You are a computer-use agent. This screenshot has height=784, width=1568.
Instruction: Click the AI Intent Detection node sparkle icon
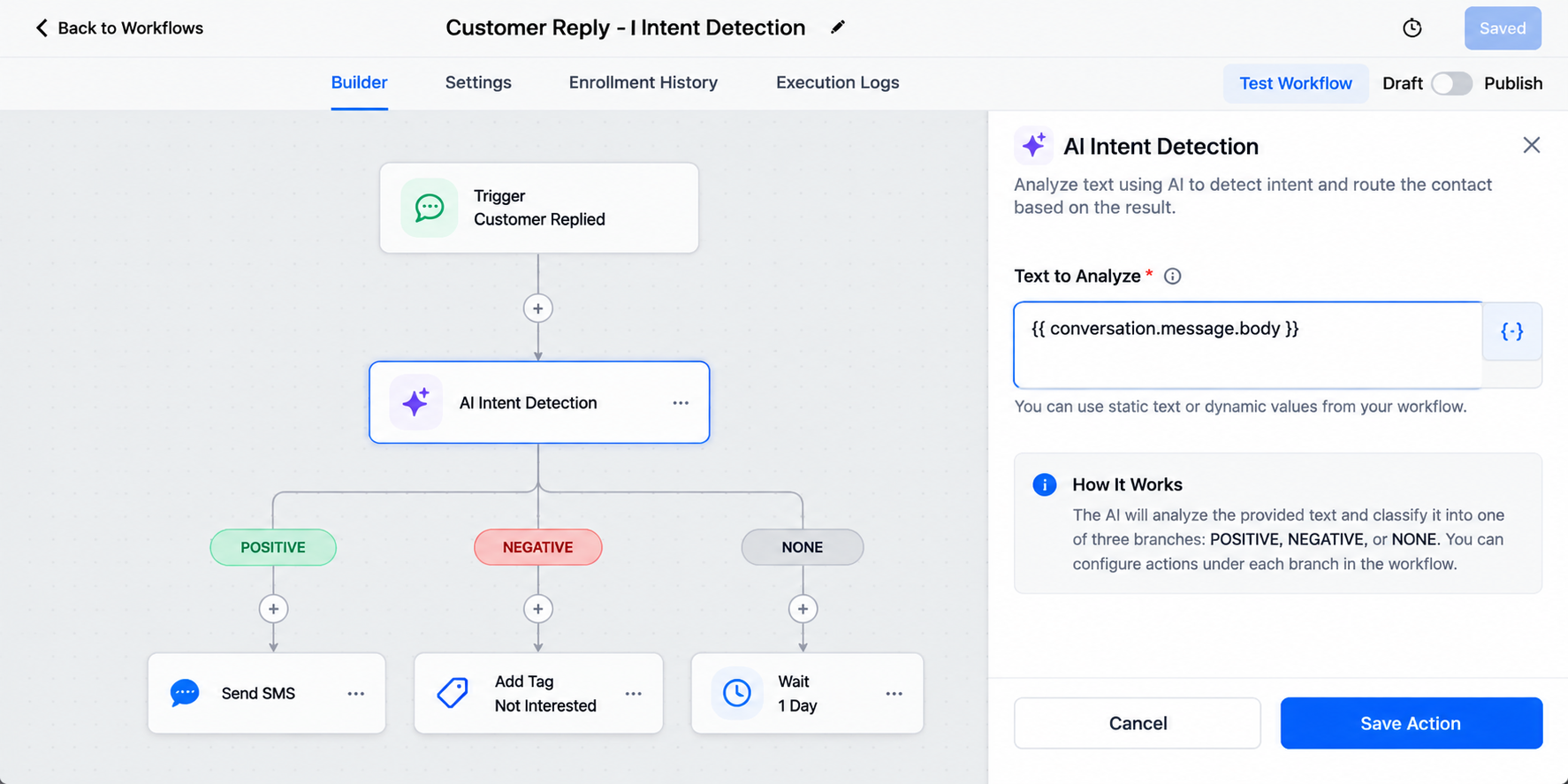point(415,402)
